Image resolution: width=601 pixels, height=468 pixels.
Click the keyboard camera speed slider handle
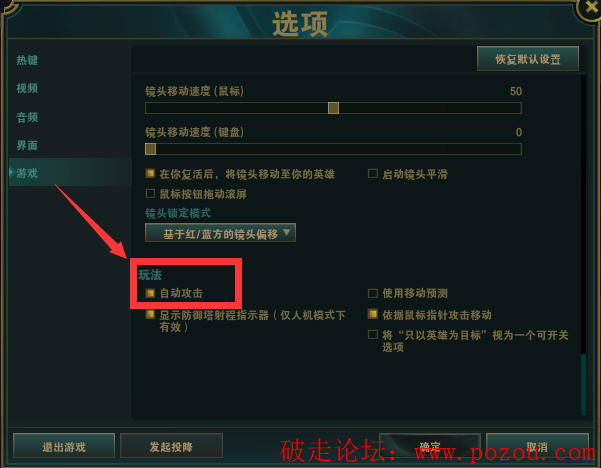click(150, 149)
